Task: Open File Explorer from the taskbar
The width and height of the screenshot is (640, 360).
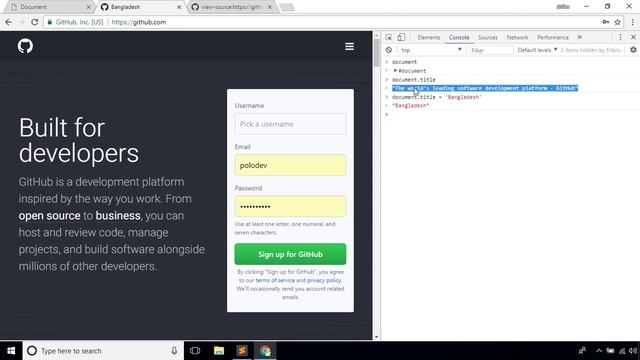Action: click(x=219, y=351)
